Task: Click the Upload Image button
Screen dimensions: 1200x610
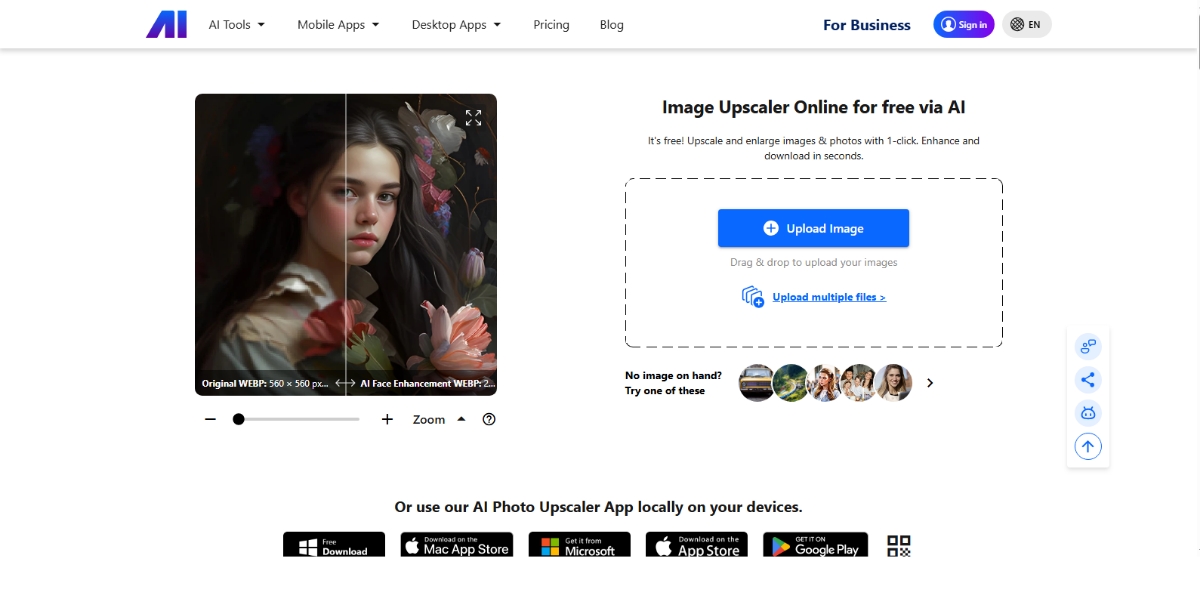Action: [813, 228]
